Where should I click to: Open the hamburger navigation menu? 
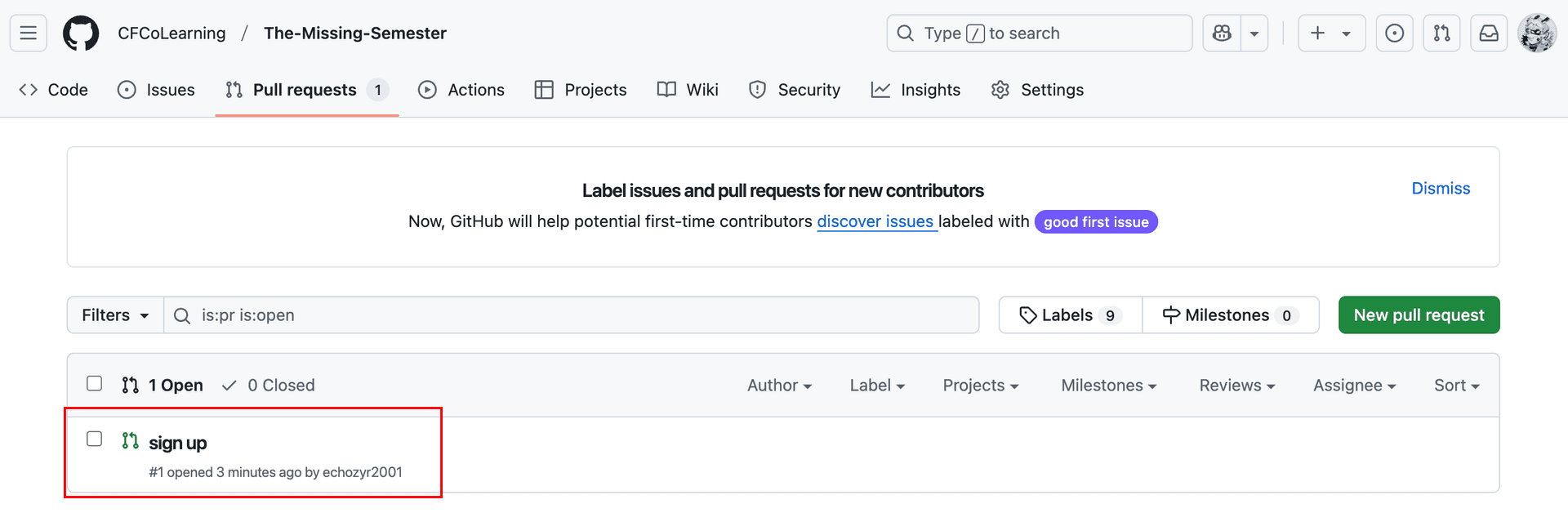pyautogui.click(x=28, y=33)
